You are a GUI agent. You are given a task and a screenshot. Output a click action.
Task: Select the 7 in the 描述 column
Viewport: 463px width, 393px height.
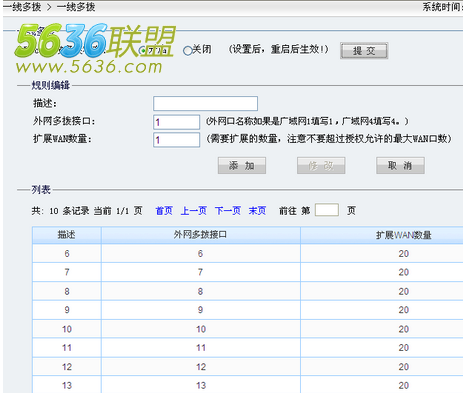67,272
